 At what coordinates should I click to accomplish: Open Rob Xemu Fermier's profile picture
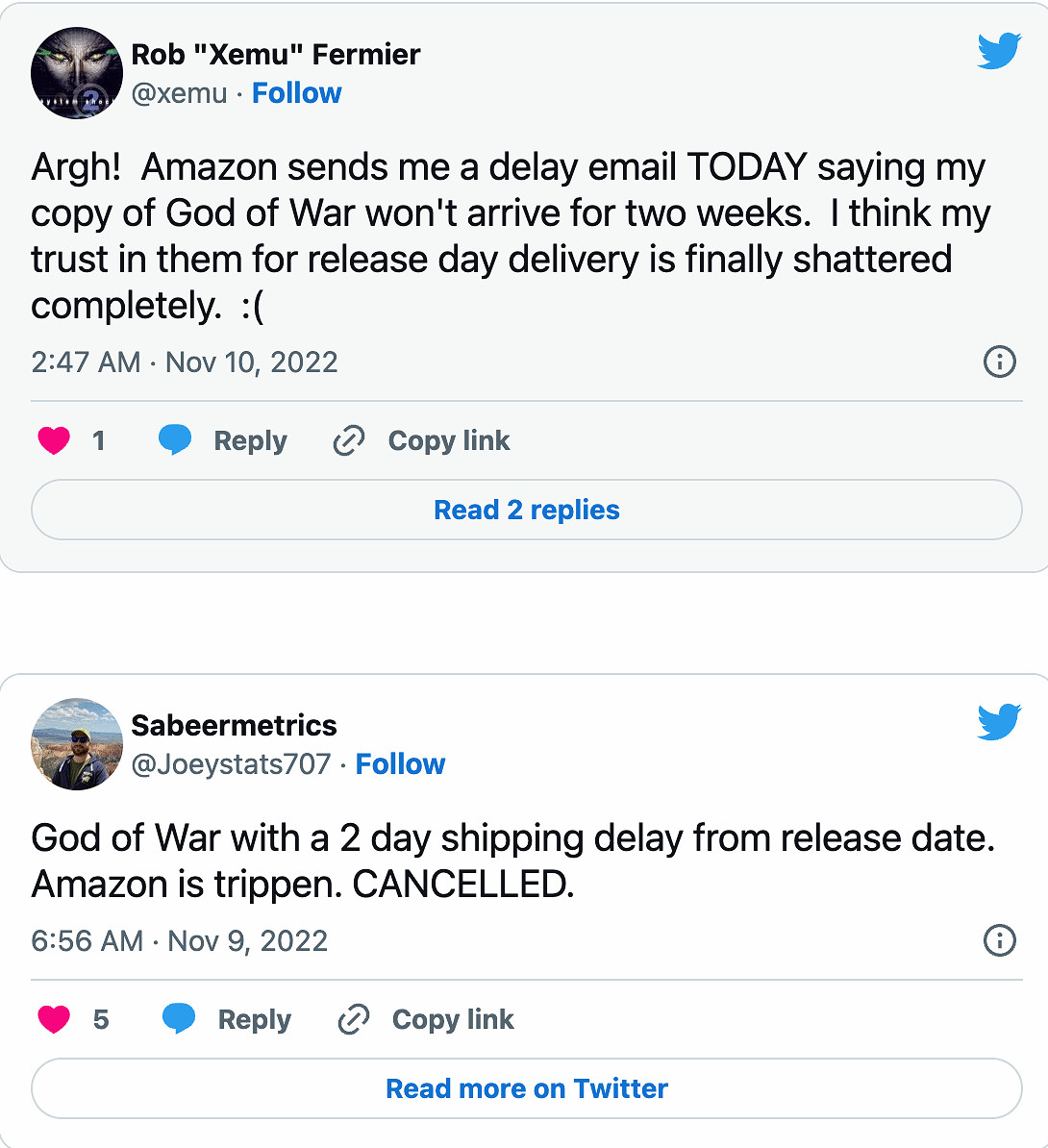click(77, 73)
